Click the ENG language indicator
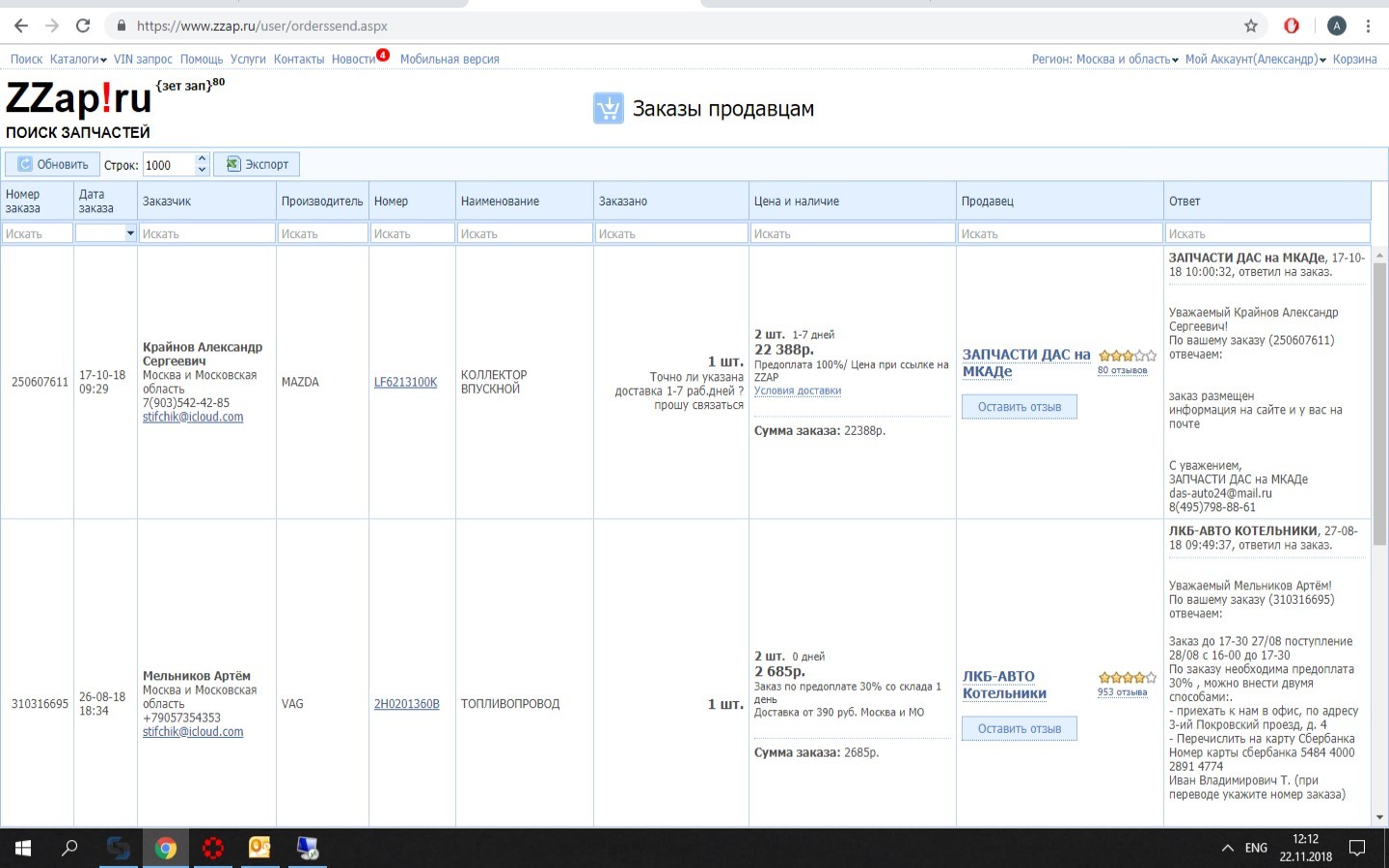The width and height of the screenshot is (1389, 868). (x=1256, y=848)
